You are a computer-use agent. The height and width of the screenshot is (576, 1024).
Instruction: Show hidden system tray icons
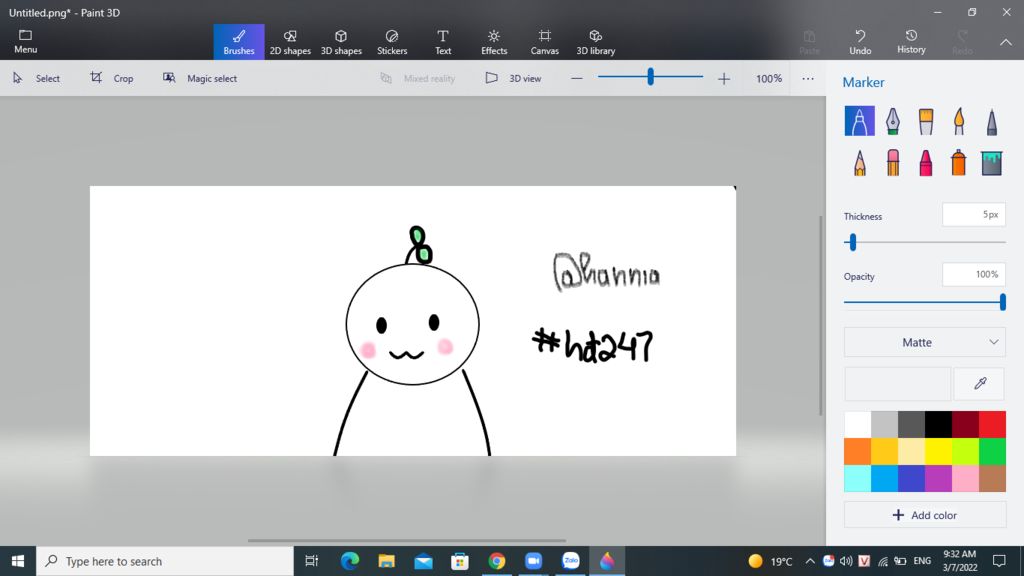(810, 561)
